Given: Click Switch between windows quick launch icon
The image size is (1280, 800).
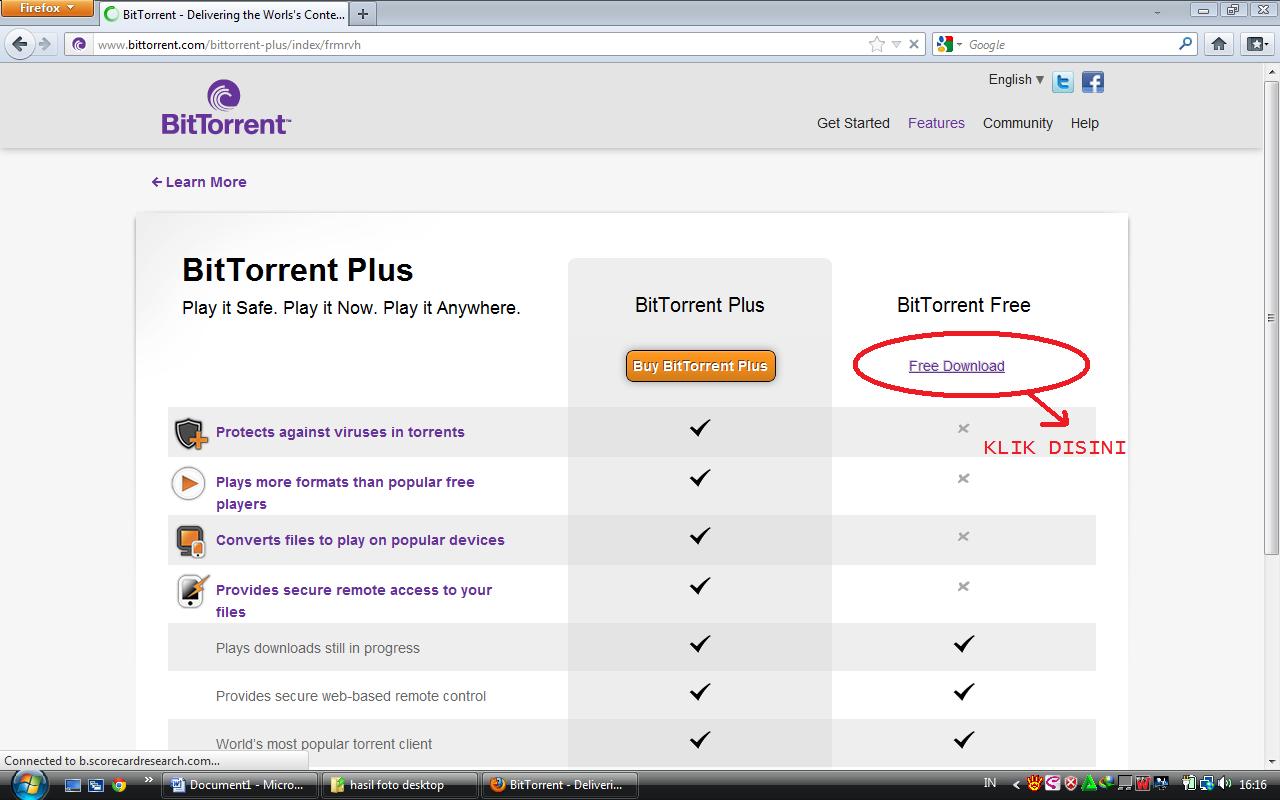Looking at the screenshot, I should click(x=96, y=785).
